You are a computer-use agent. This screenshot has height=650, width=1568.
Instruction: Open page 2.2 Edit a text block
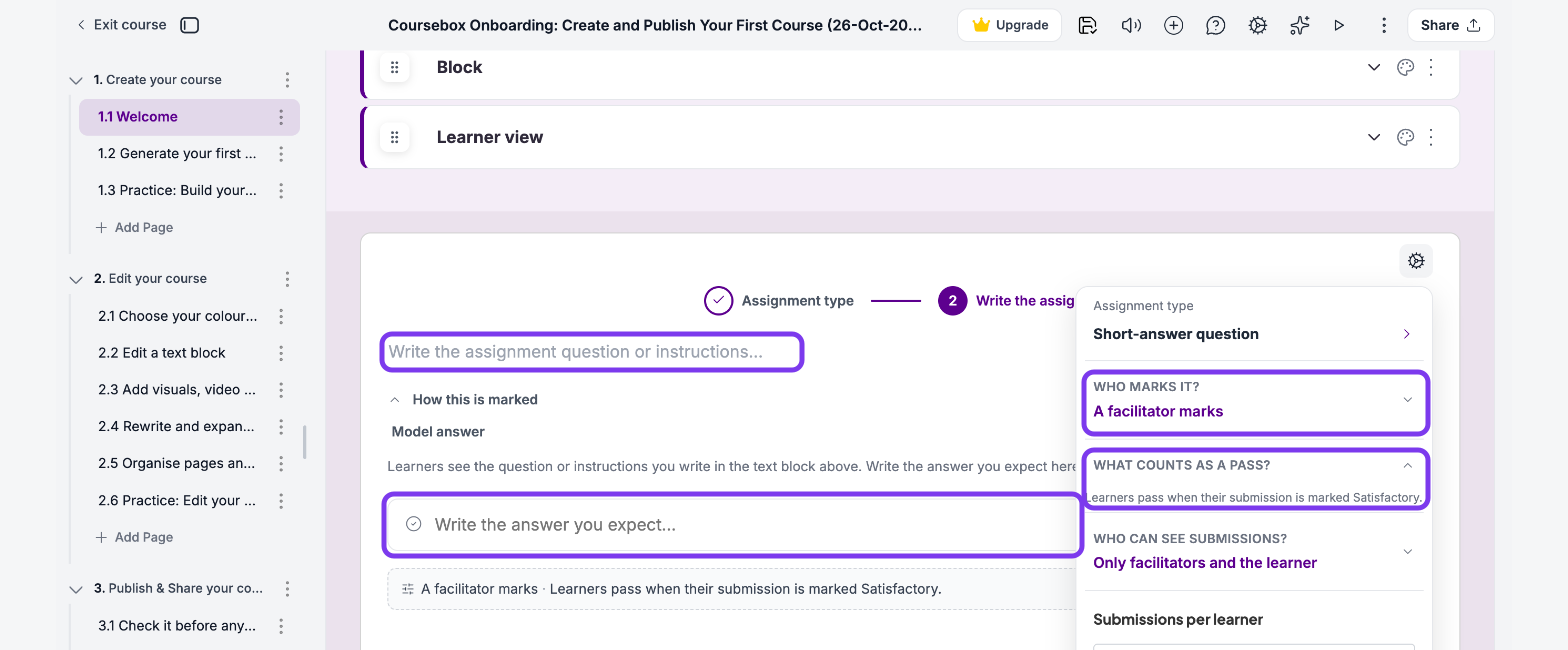(x=162, y=353)
